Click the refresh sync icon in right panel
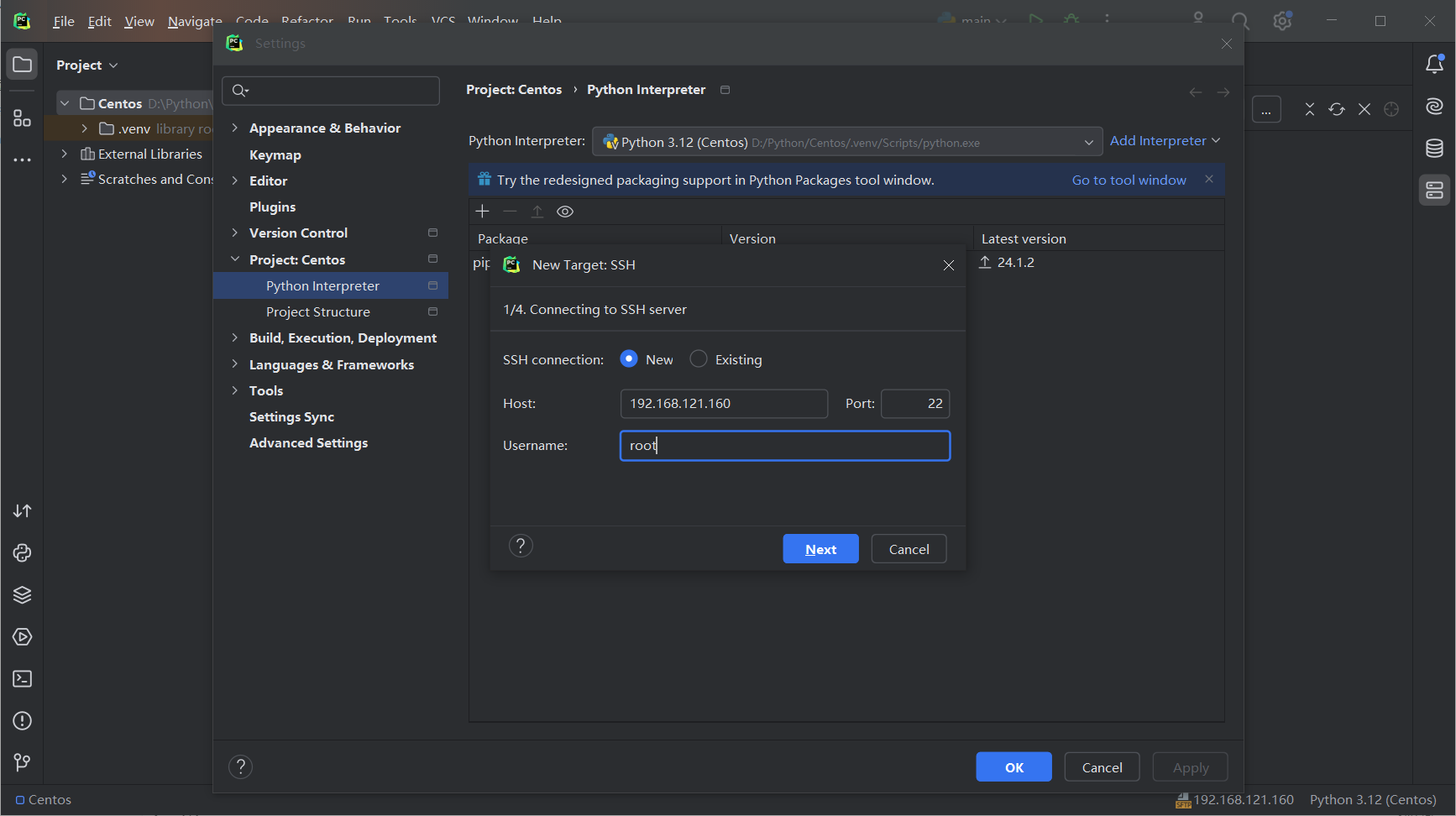This screenshot has width=1456, height=816. 1337,110
